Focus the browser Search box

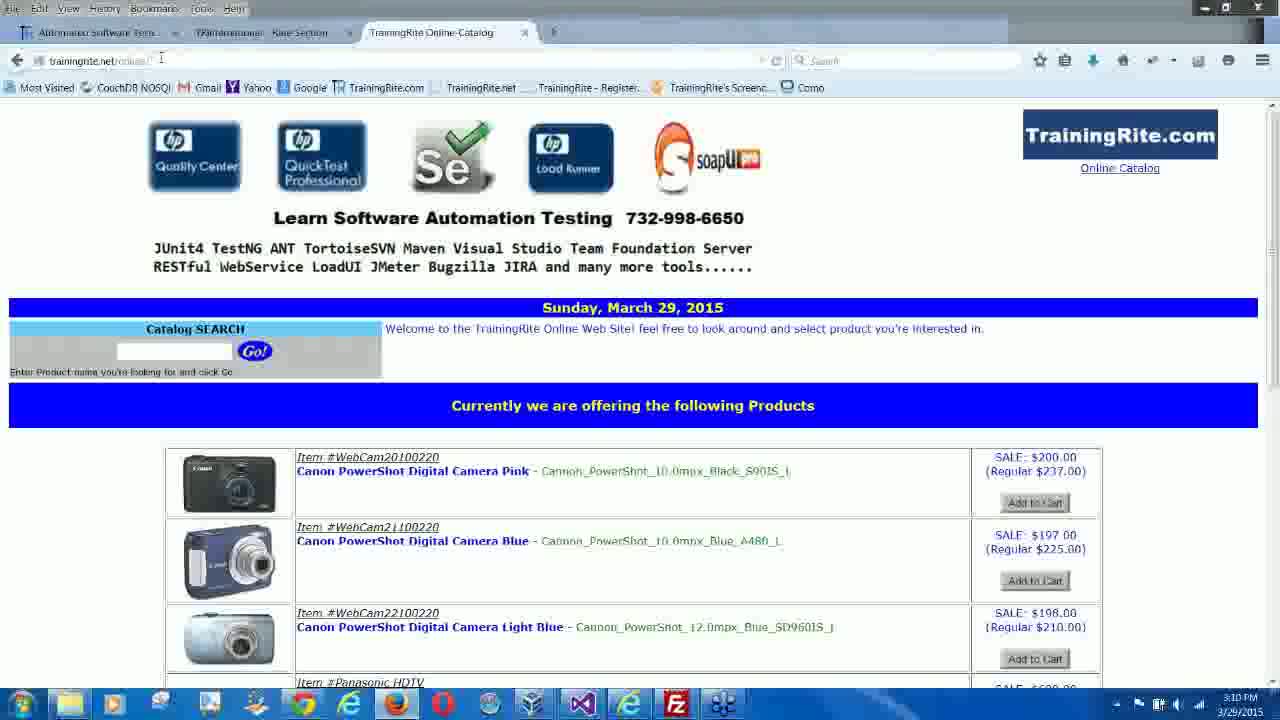coord(905,61)
